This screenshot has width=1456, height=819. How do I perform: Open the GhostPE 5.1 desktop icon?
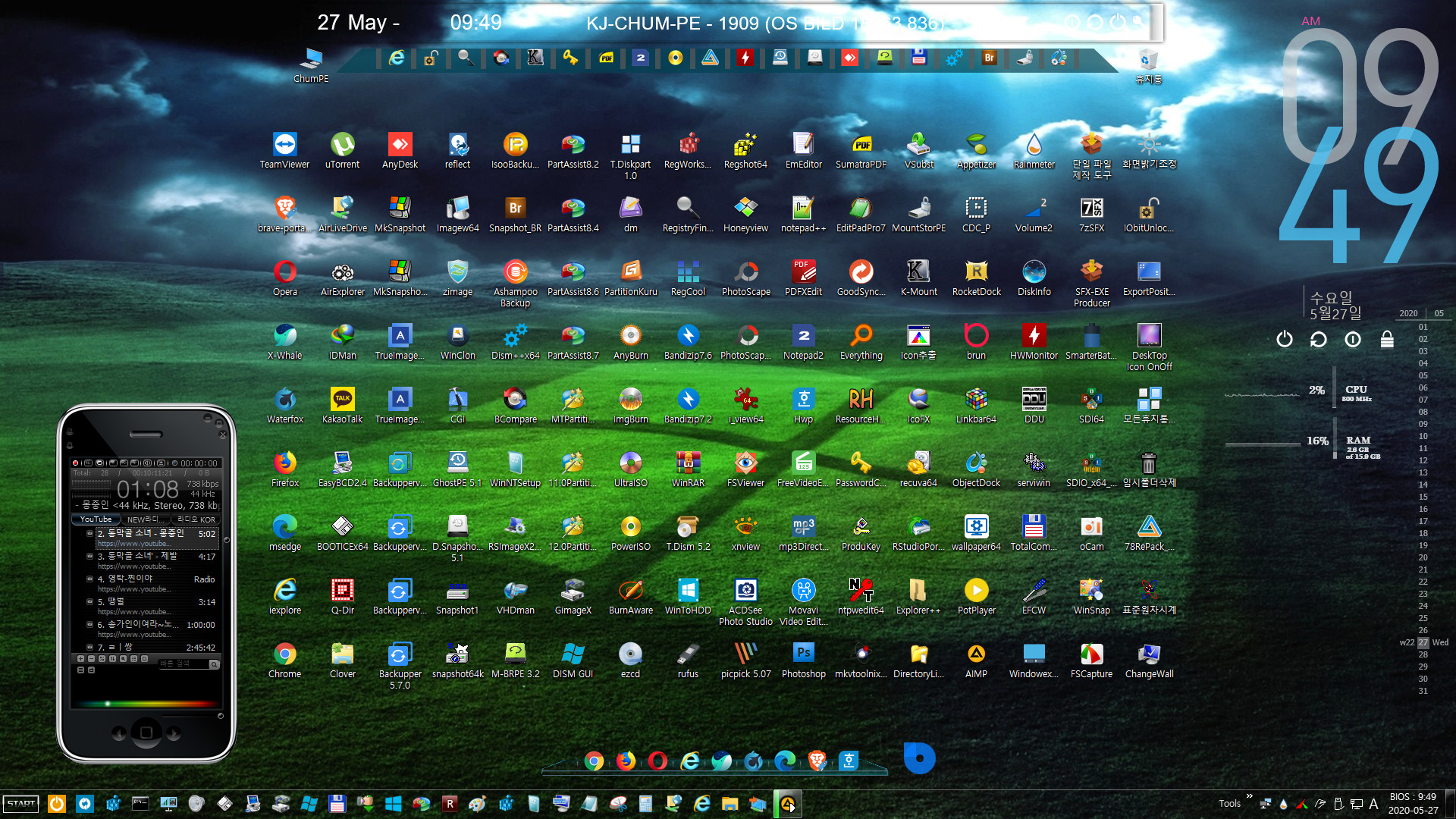click(458, 469)
